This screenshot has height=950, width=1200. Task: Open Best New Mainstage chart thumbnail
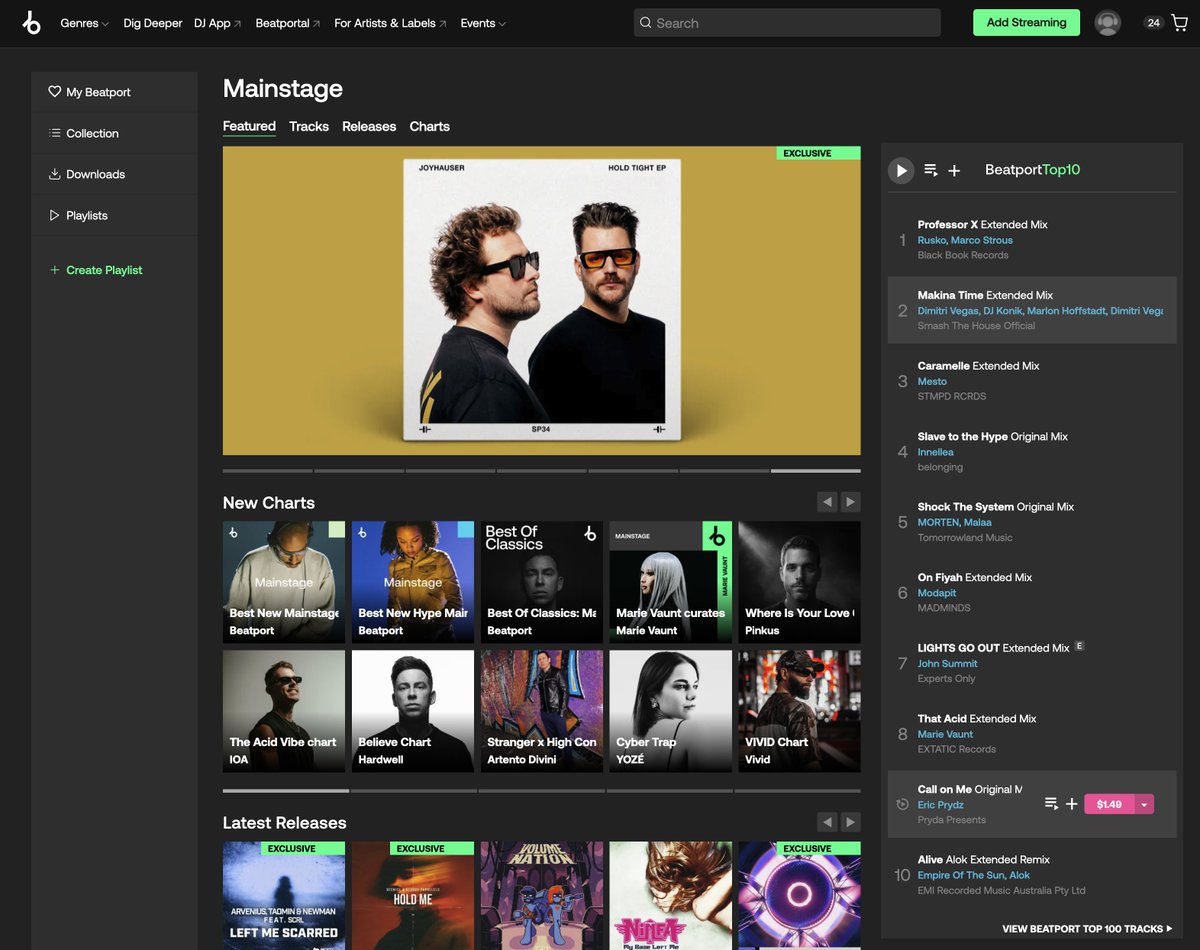(284, 582)
